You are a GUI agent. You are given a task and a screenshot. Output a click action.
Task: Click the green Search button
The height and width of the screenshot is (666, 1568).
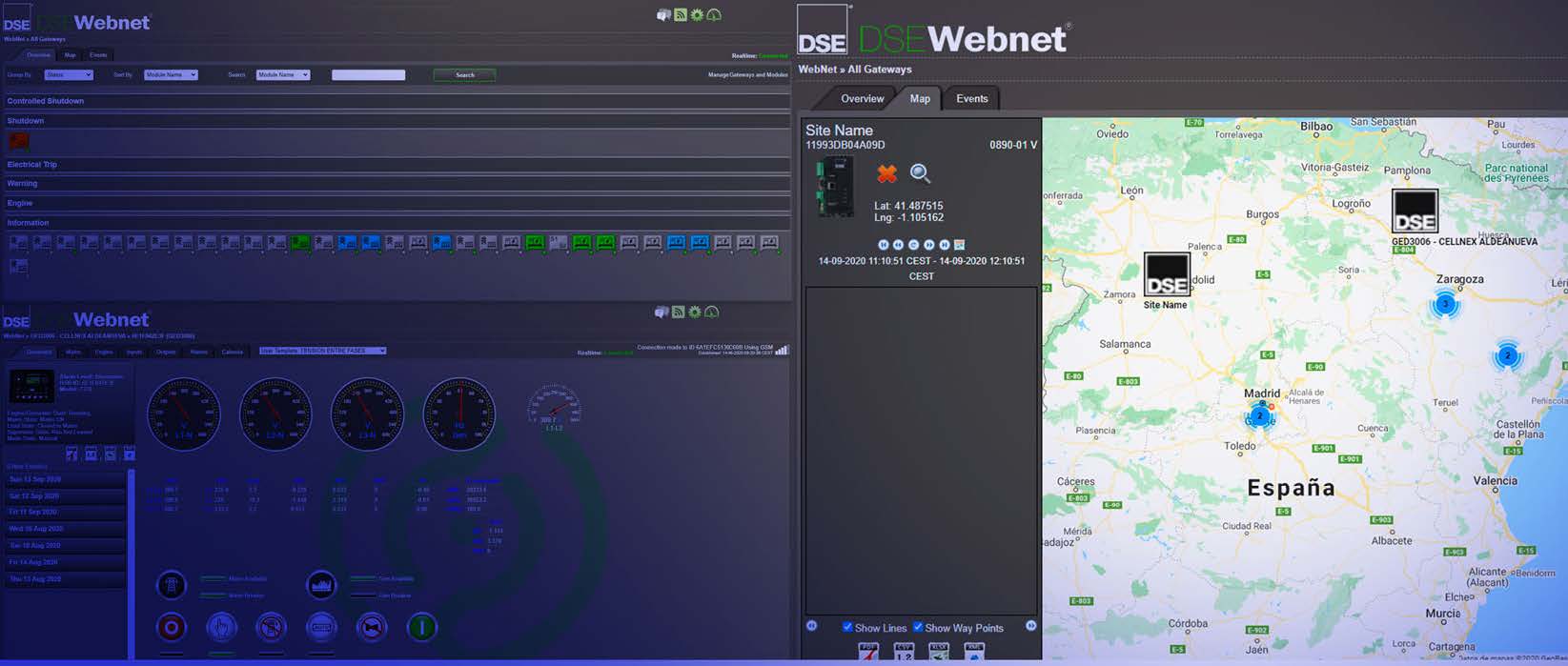pos(464,74)
